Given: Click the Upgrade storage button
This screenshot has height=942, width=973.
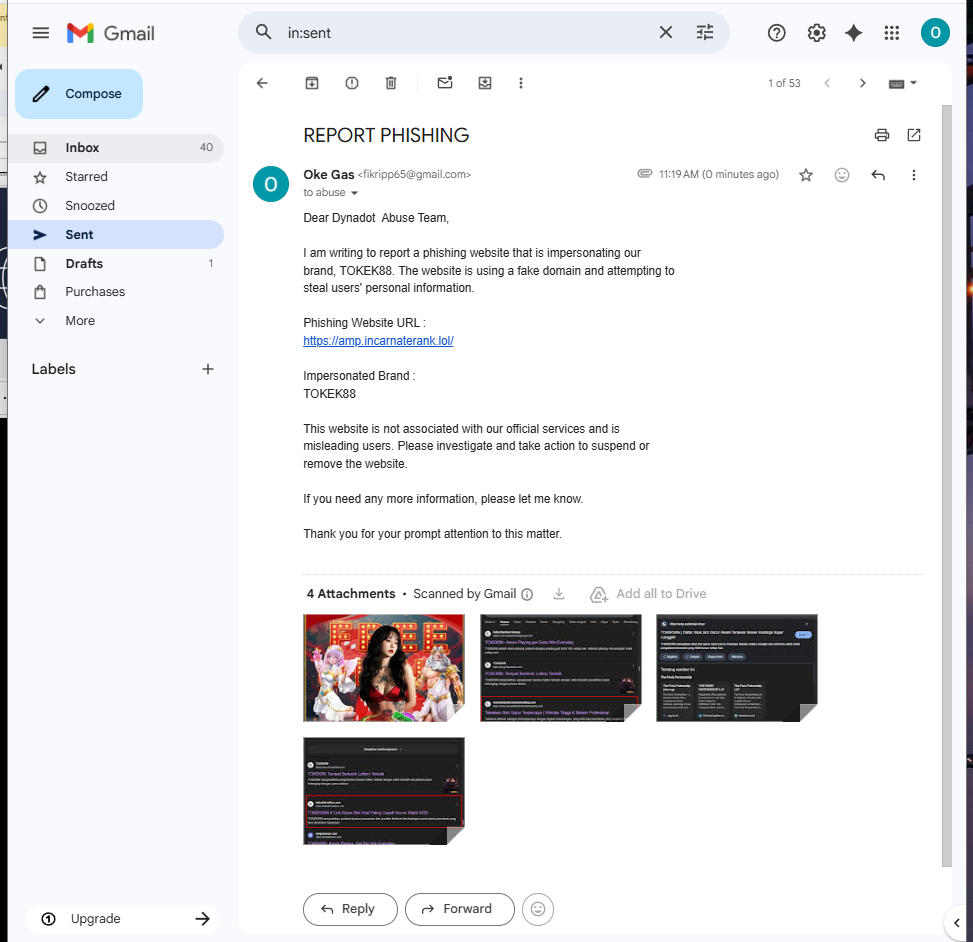Looking at the screenshot, I should coord(123,918).
